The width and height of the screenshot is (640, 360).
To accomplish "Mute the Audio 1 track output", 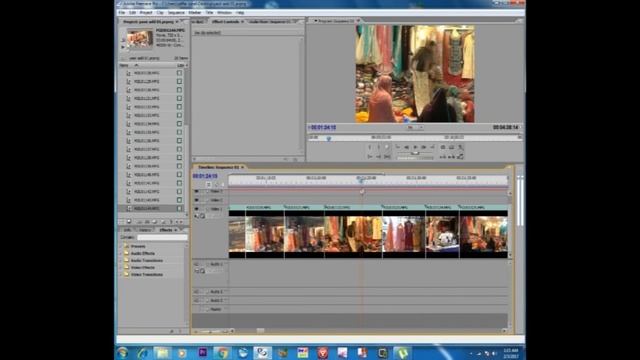I will (196, 264).
